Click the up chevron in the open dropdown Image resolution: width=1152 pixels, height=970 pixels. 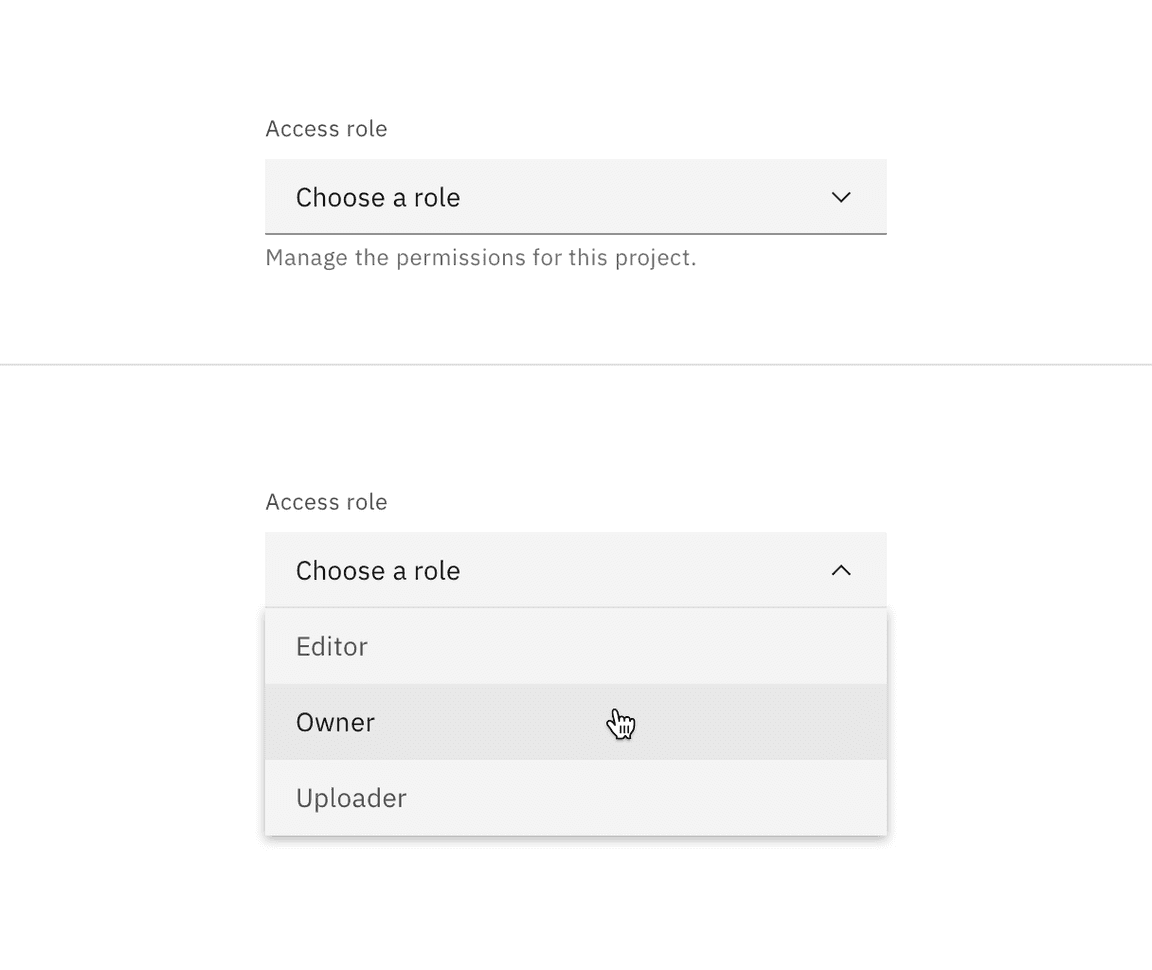(841, 570)
